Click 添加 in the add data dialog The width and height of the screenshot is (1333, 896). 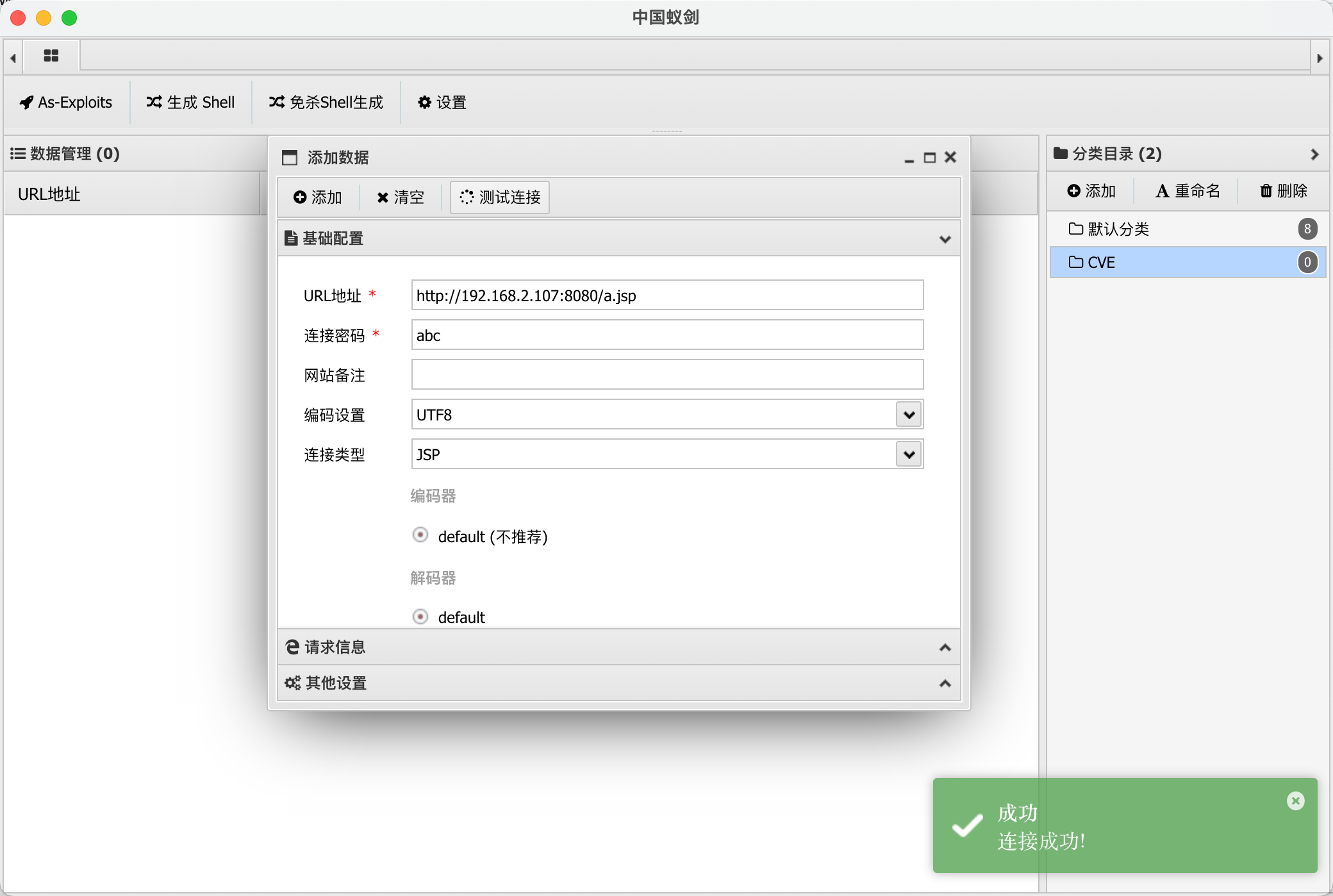318,197
